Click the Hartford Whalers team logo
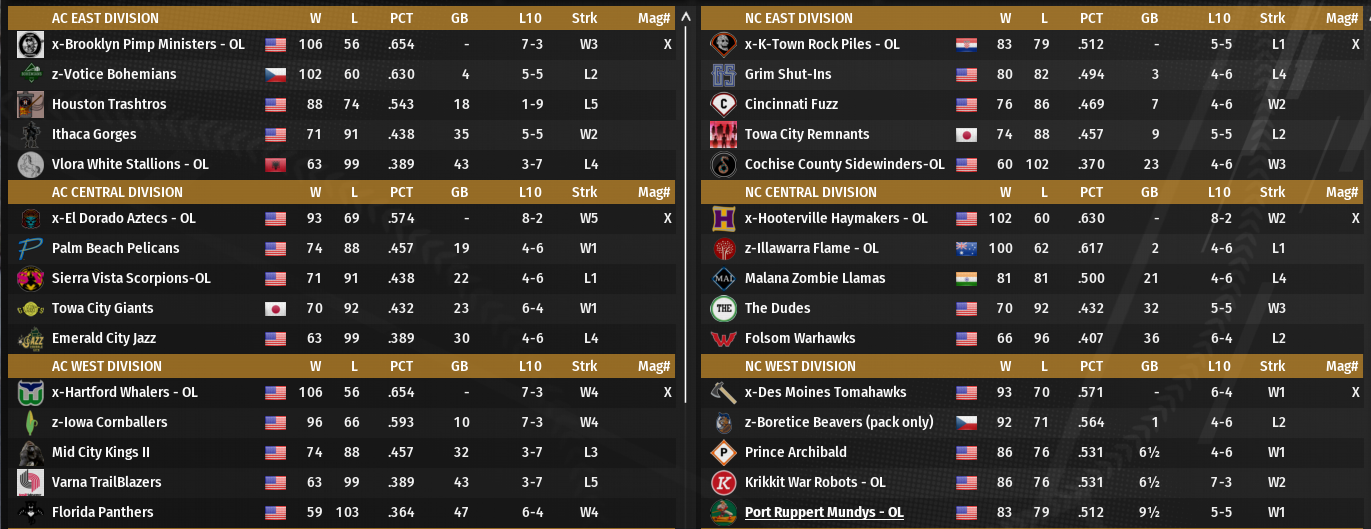The height and width of the screenshot is (529, 1371). (x=30, y=393)
